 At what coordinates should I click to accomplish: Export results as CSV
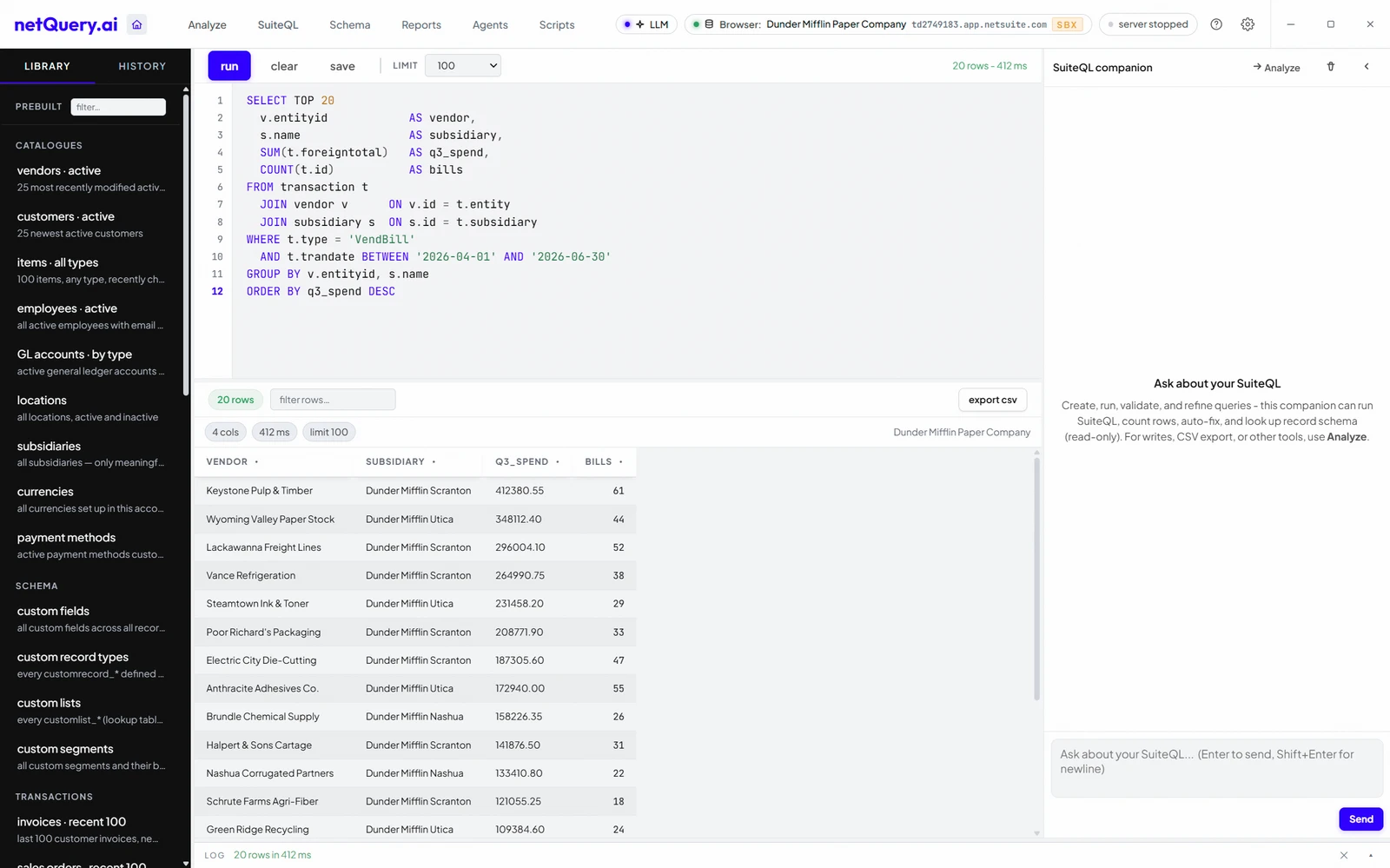(x=992, y=400)
